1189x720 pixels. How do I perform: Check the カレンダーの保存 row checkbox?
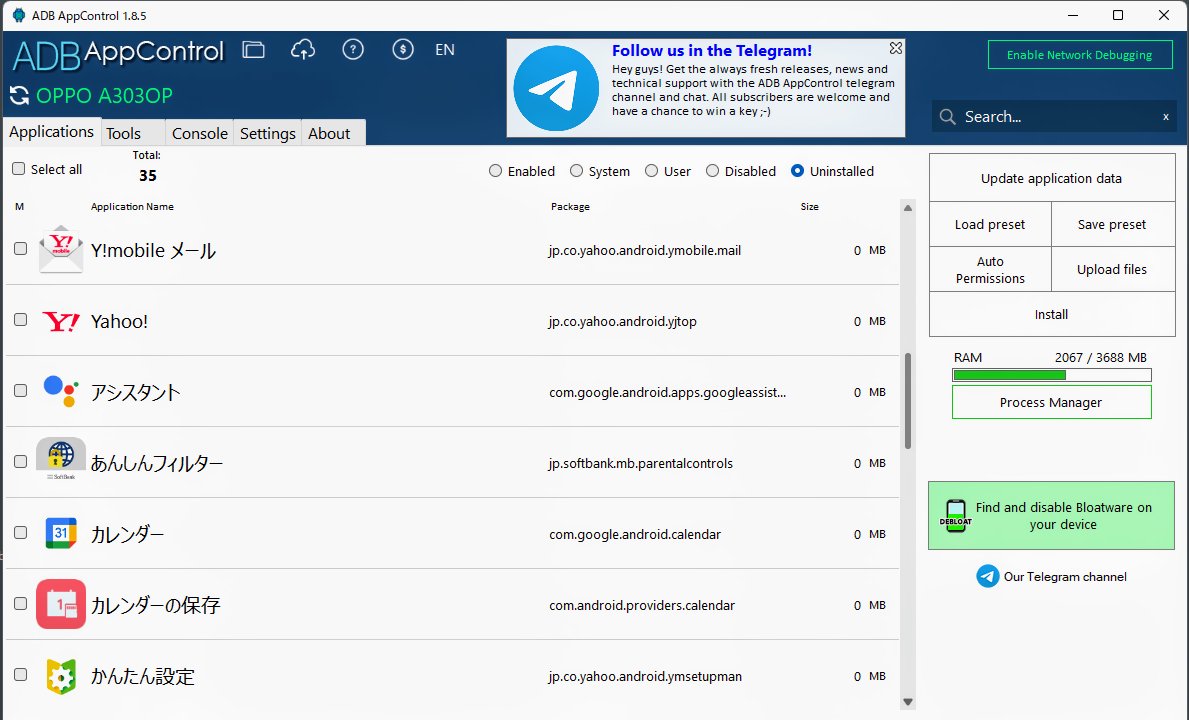point(20,604)
